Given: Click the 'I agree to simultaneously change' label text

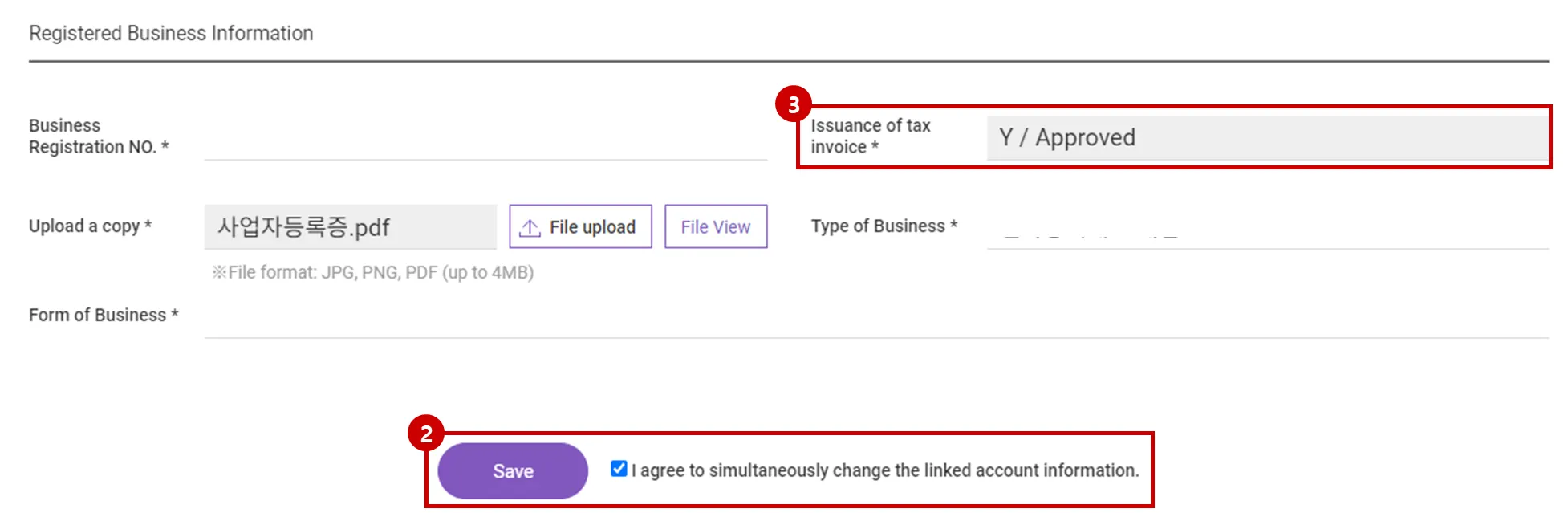Looking at the screenshot, I should click(x=884, y=470).
